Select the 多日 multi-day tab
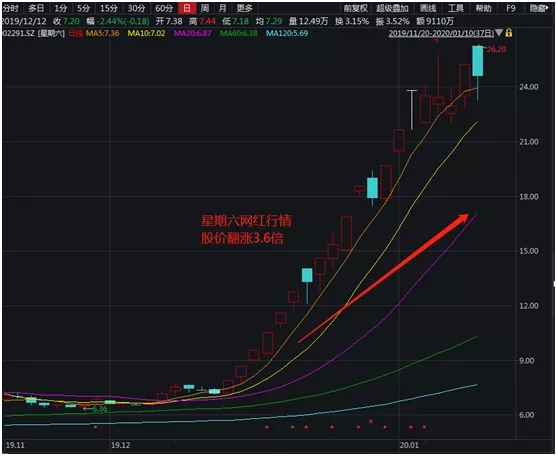 pyautogui.click(x=36, y=8)
